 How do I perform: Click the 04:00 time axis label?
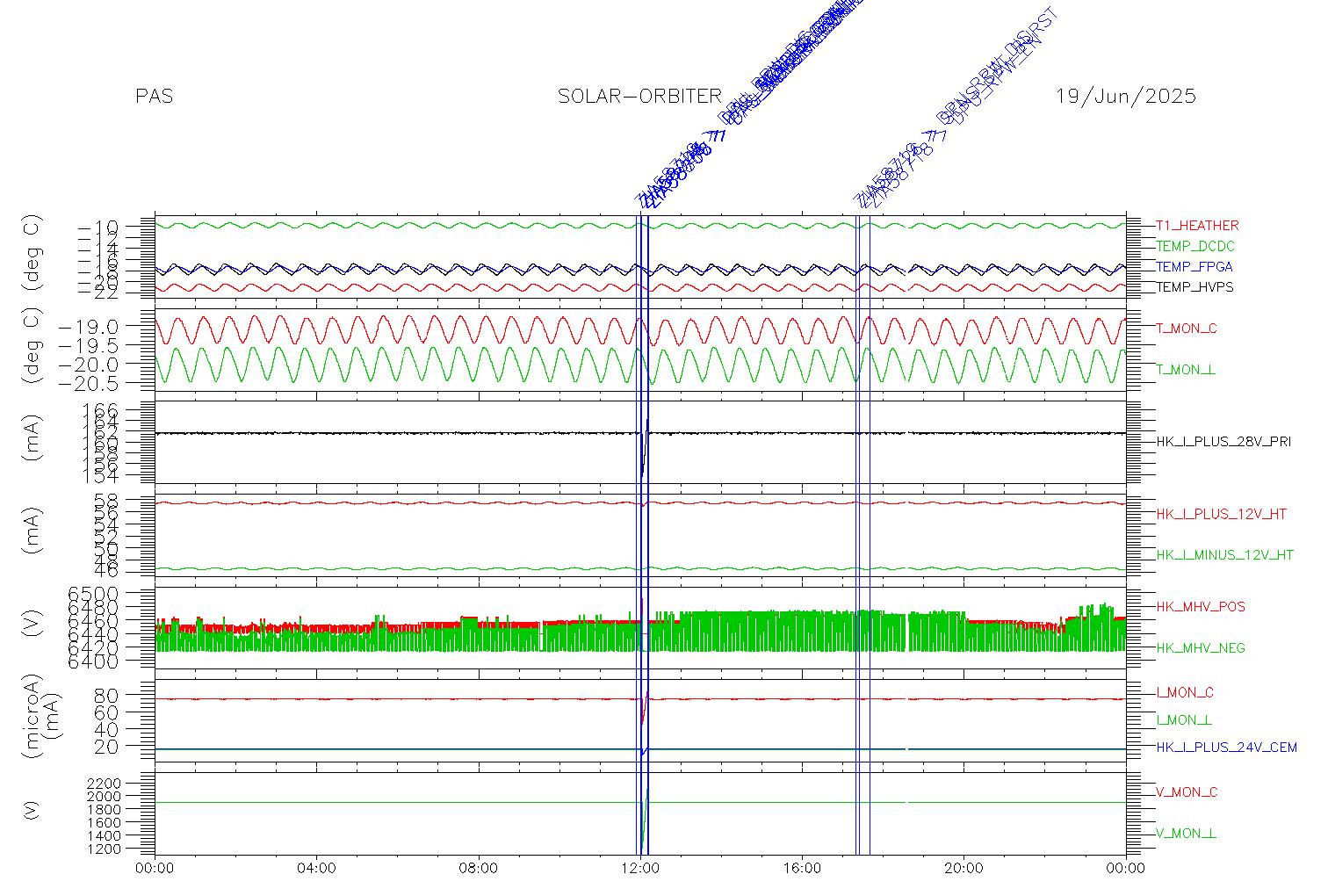(x=316, y=869)
